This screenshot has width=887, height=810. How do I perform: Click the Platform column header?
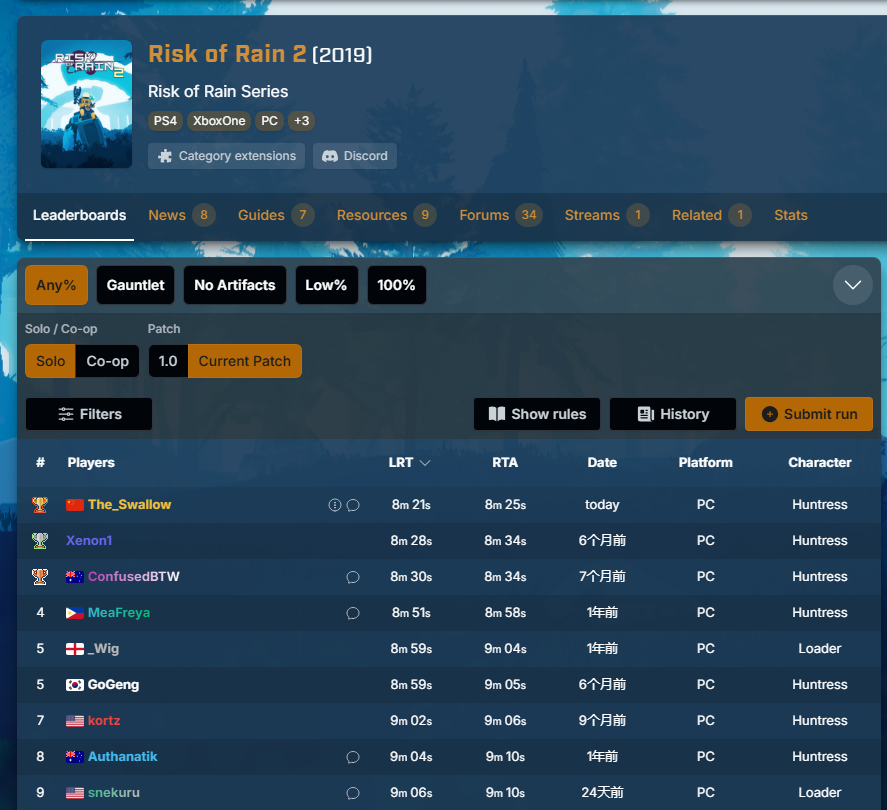(x=705, y=463)
